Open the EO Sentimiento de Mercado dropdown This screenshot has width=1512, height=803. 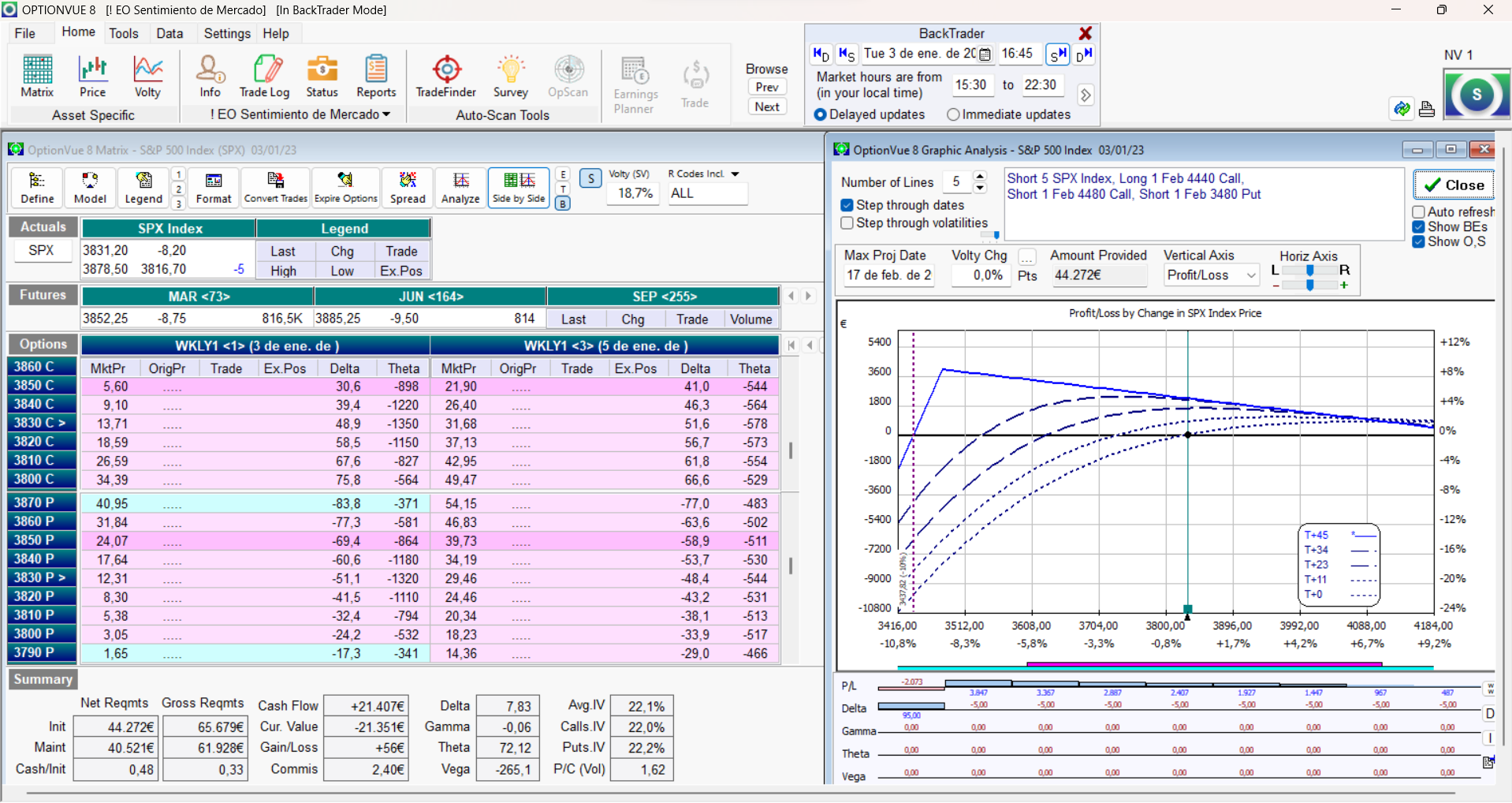pos(386,114)
